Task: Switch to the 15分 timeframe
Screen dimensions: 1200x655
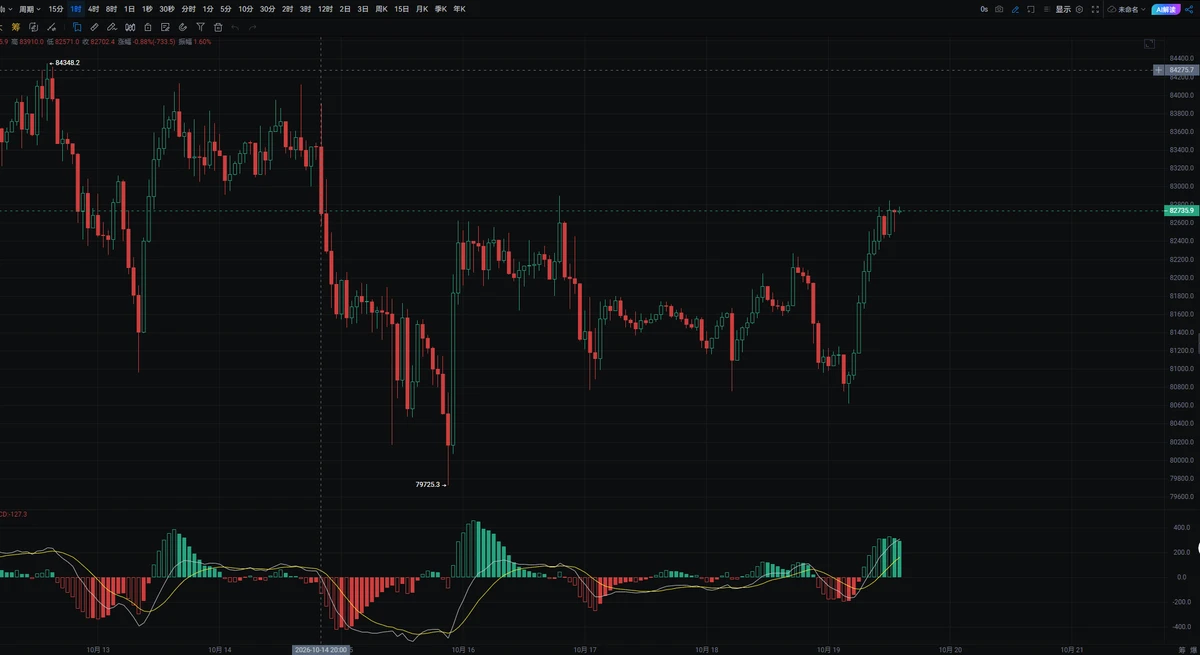Action: point(56,9)
